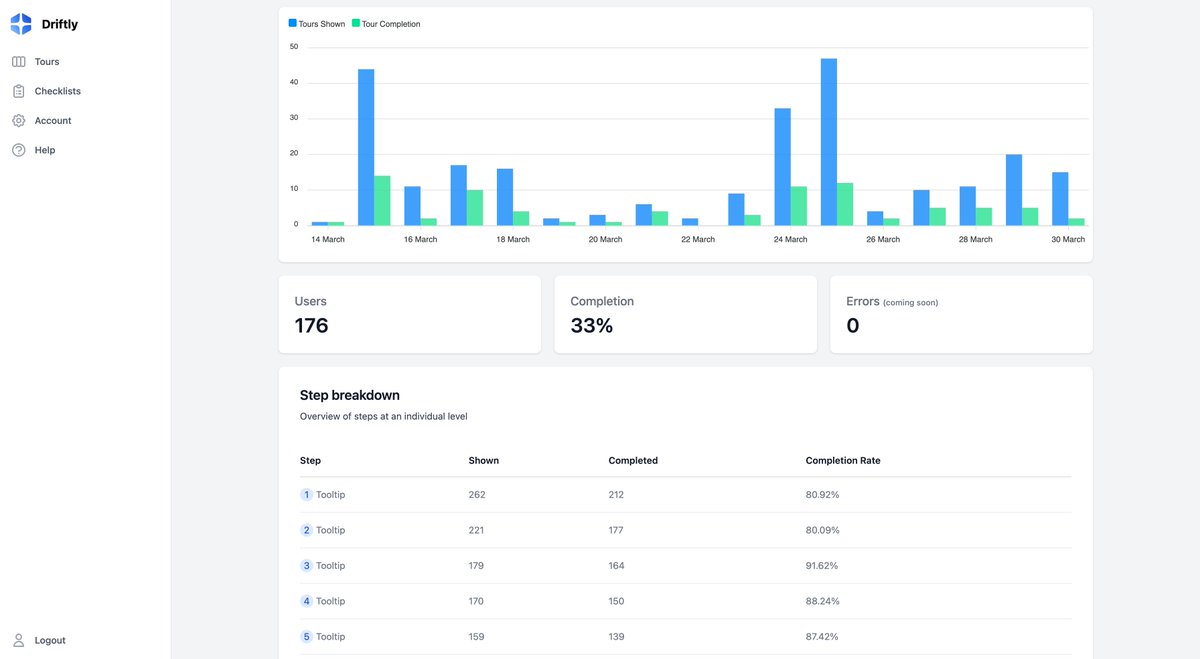Click the step 1 number badge
The image size is (1200, 659).
pyautogui.click(x=306, y=495)
